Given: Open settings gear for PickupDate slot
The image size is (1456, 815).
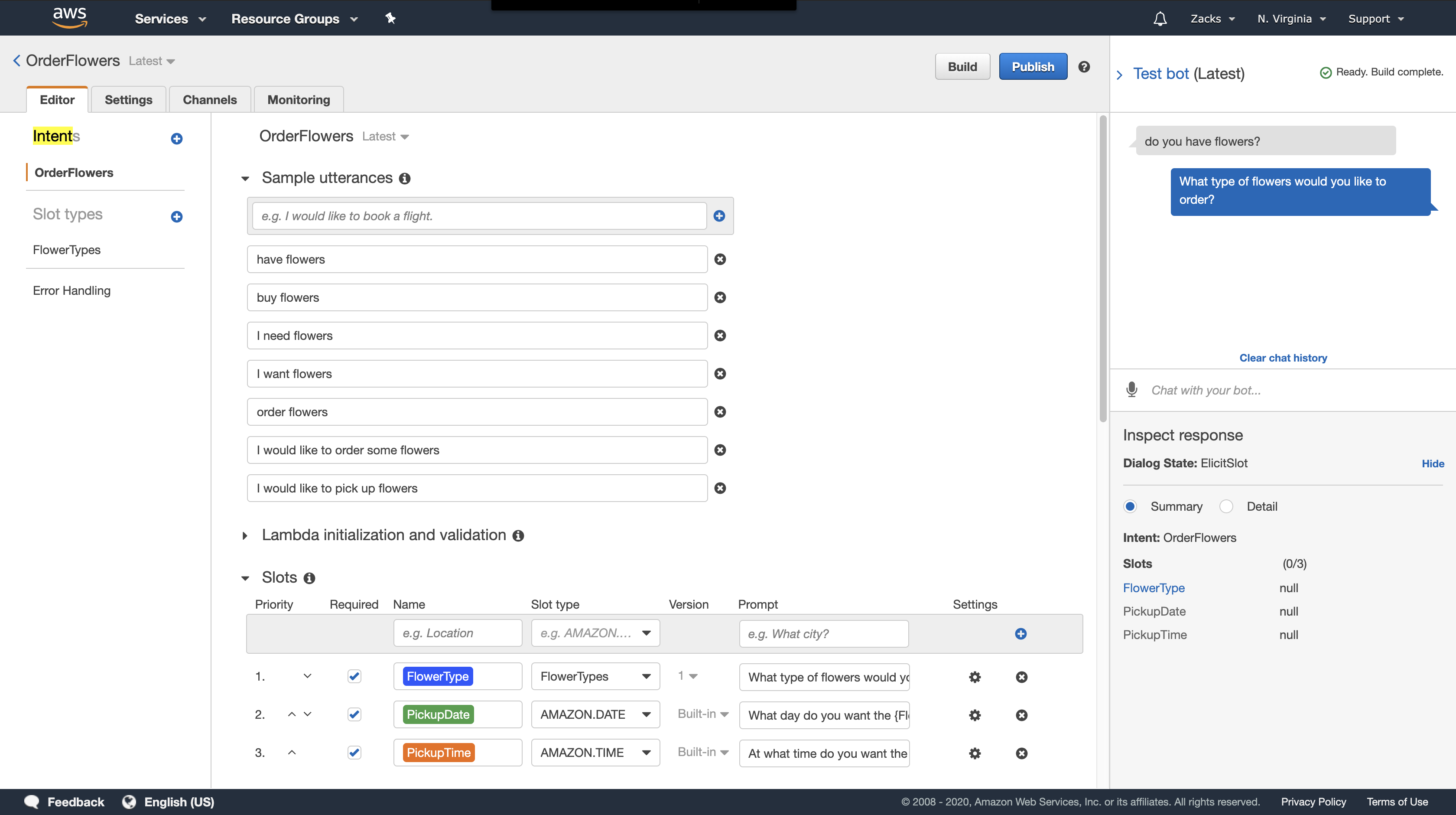Looking at the screenshot, I should [975, 715].
